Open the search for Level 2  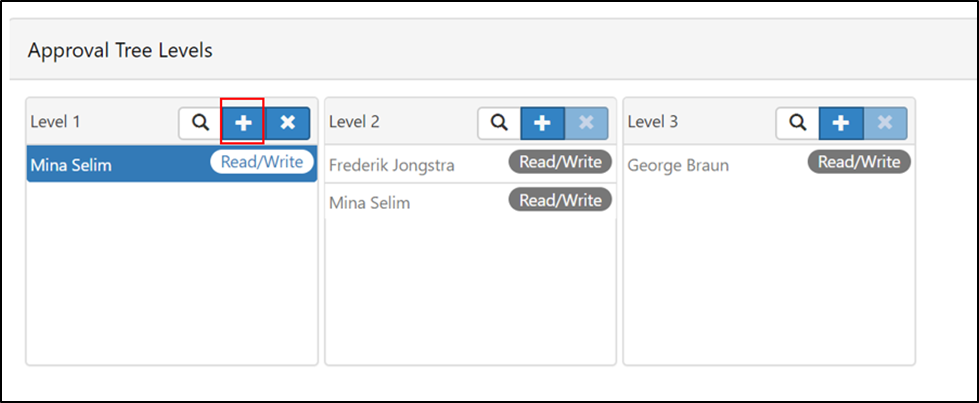point(499,122)
